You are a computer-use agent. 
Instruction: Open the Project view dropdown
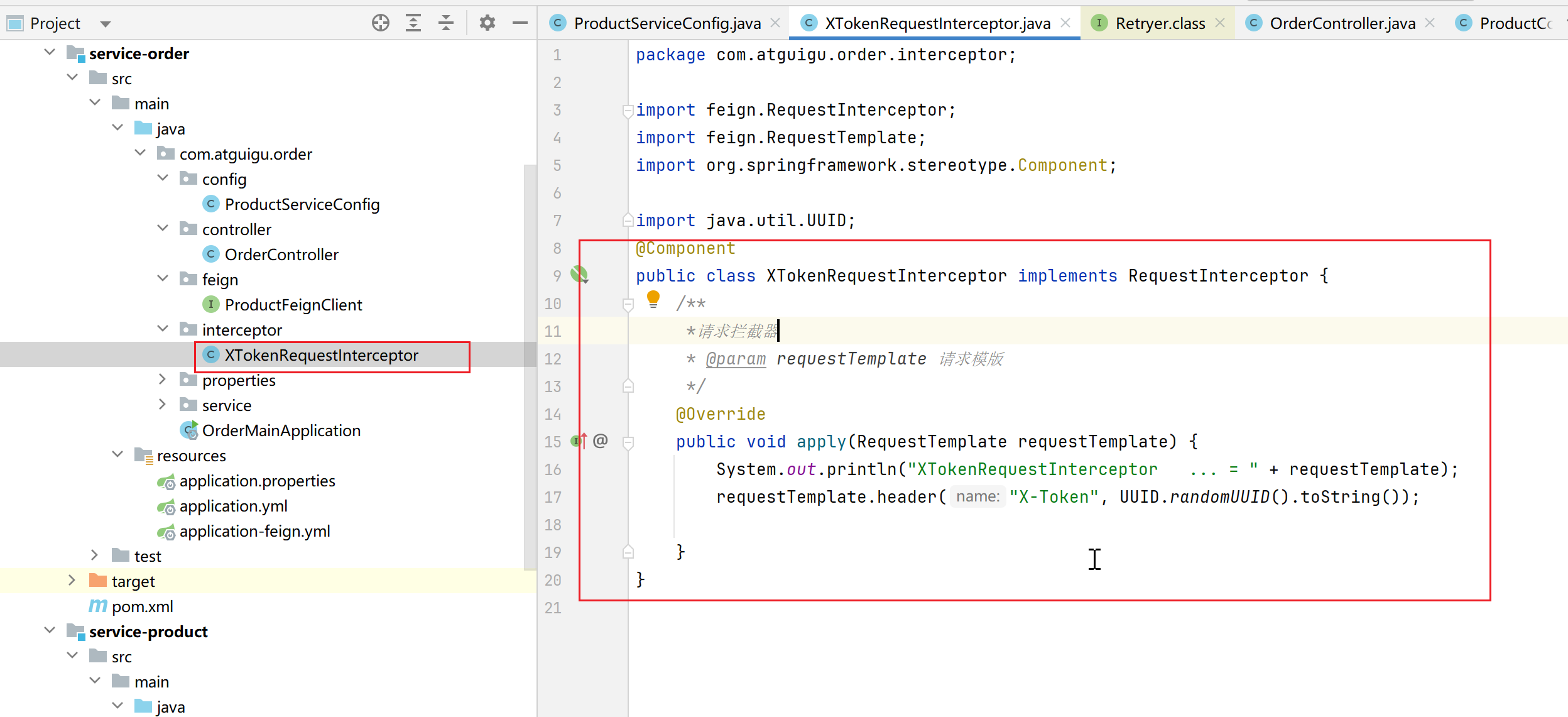tap(105, 24)
